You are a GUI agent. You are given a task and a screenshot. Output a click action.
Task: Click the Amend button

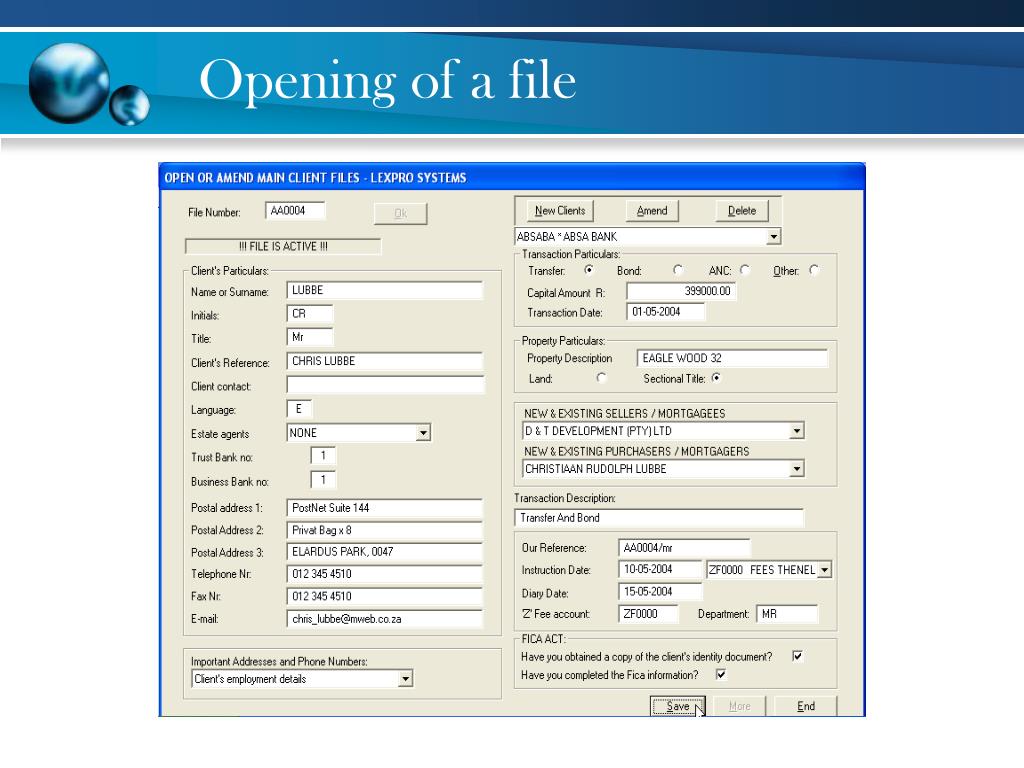[x=652, y=211]
